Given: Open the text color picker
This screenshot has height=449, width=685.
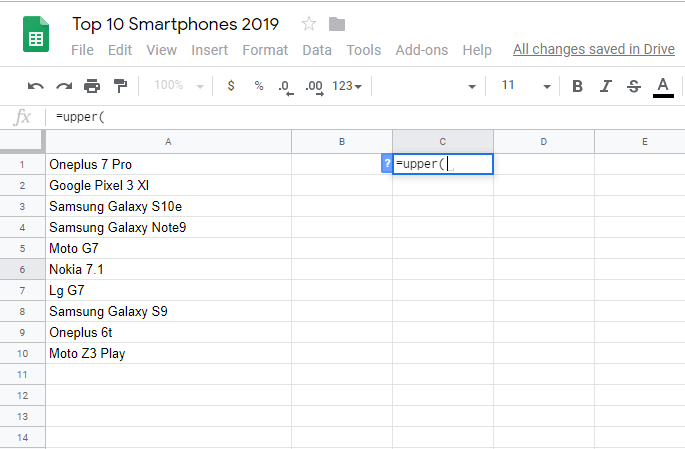Looking at the screenshot, I should tap(663, 87).
